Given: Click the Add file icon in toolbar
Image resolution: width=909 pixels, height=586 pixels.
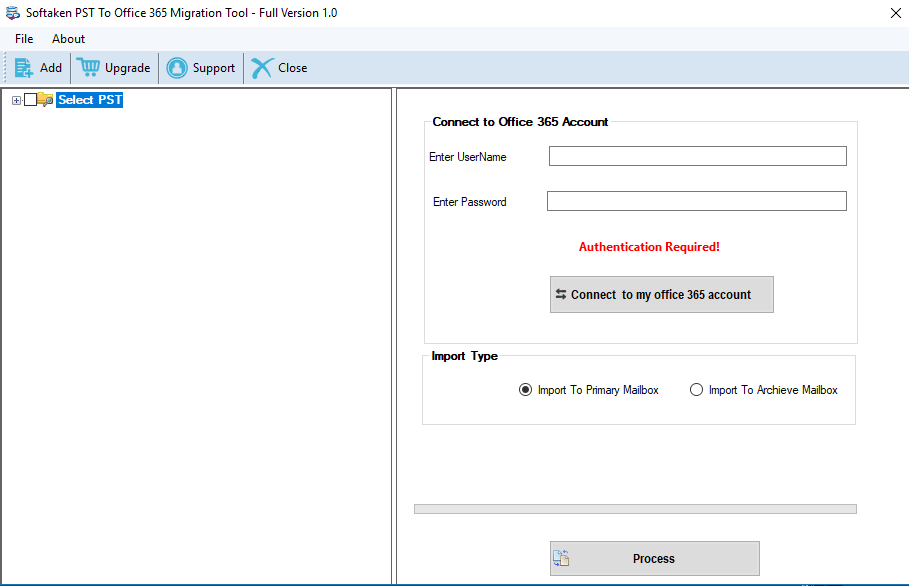Looking at the screenshot, I should pos(24,68).
